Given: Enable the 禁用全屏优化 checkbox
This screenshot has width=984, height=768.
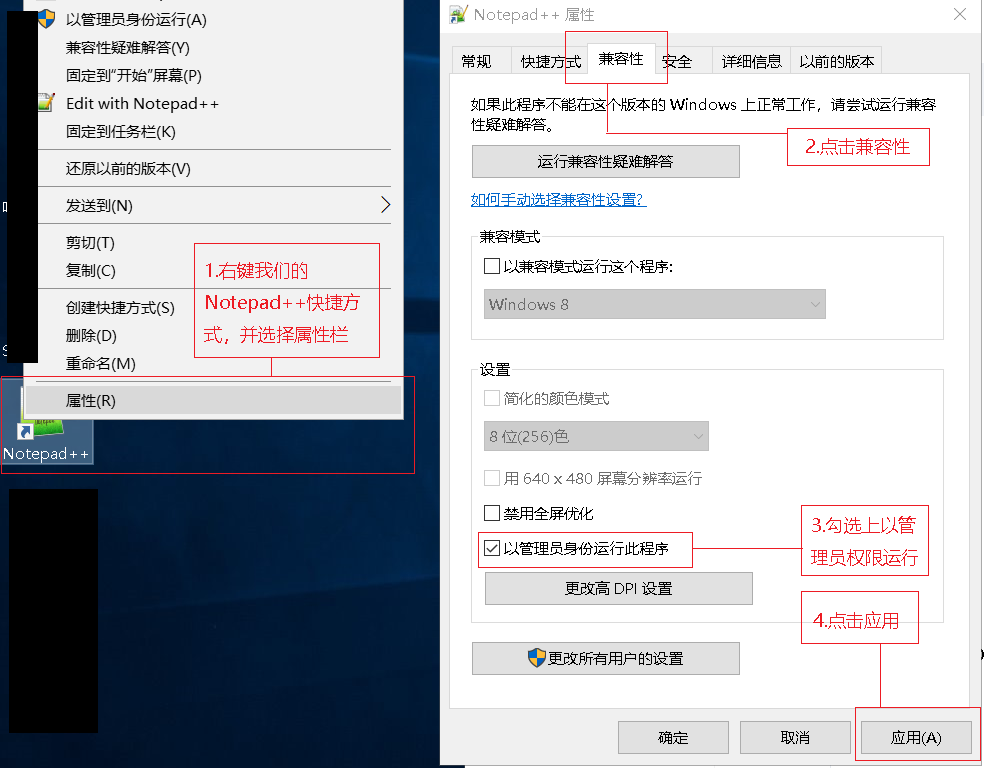Looking at the screenshot, I should point(491,513).
